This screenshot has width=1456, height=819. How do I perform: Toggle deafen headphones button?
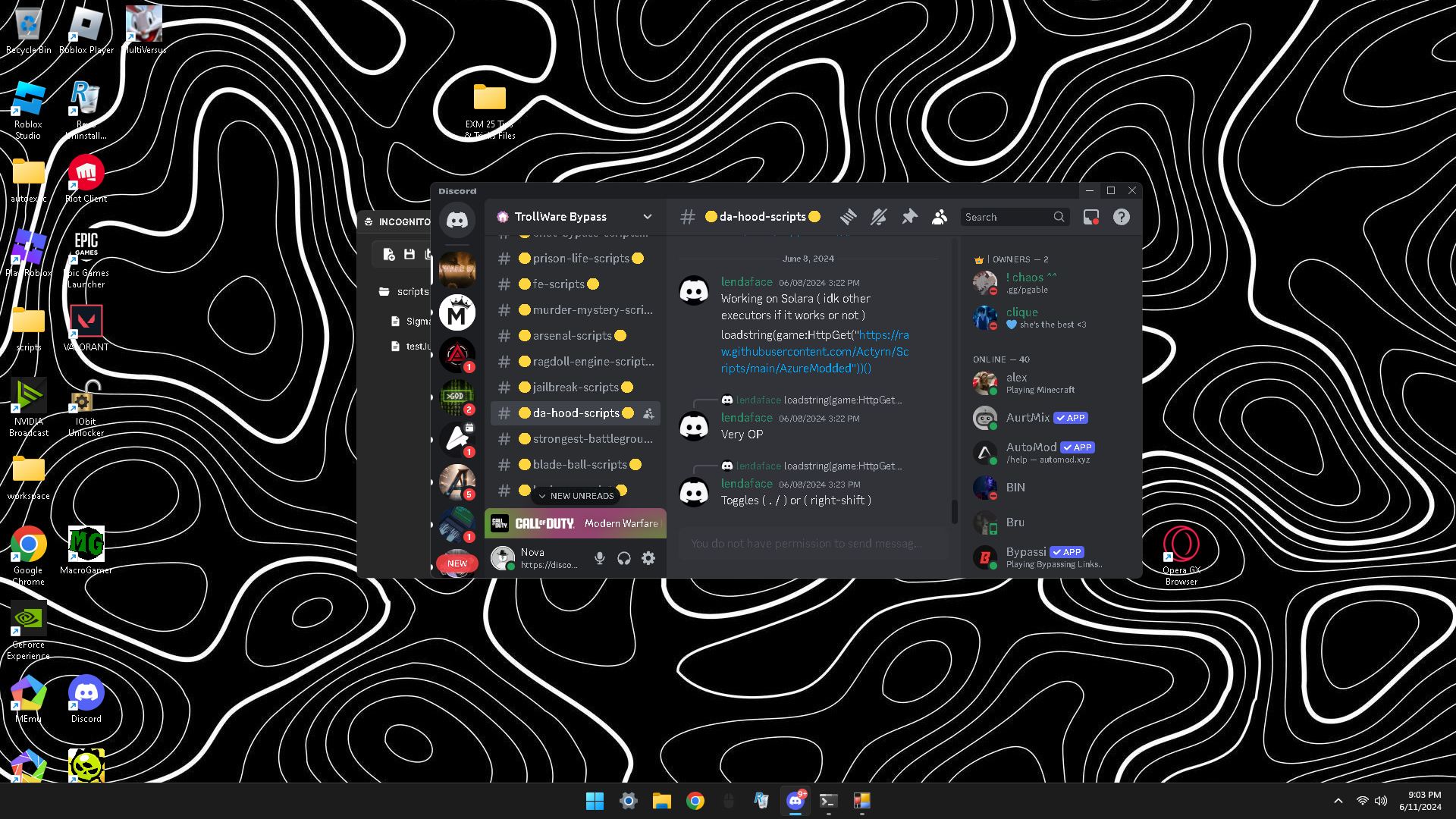624,558
